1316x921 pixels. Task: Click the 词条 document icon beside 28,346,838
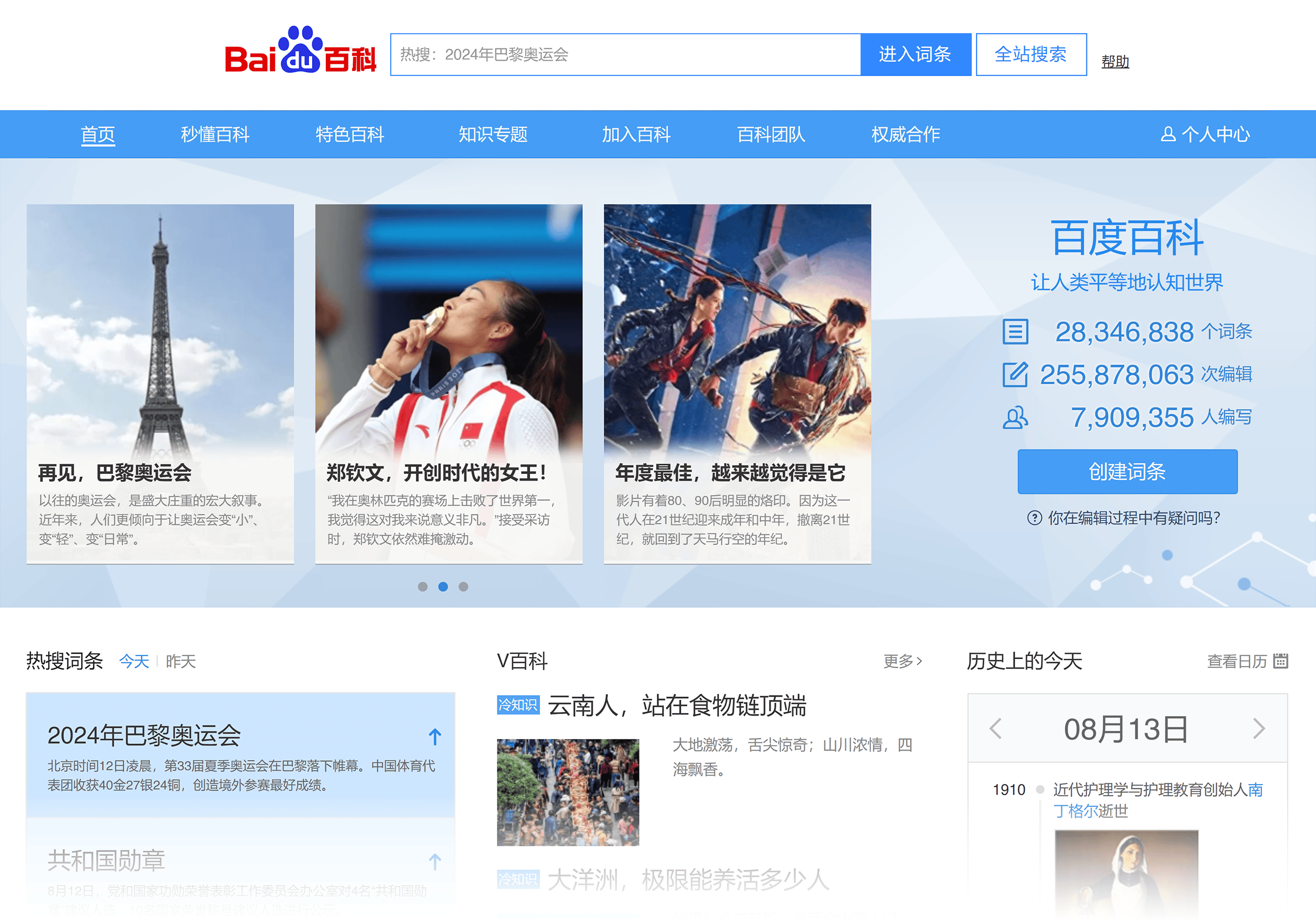(x=1015, y=332)
